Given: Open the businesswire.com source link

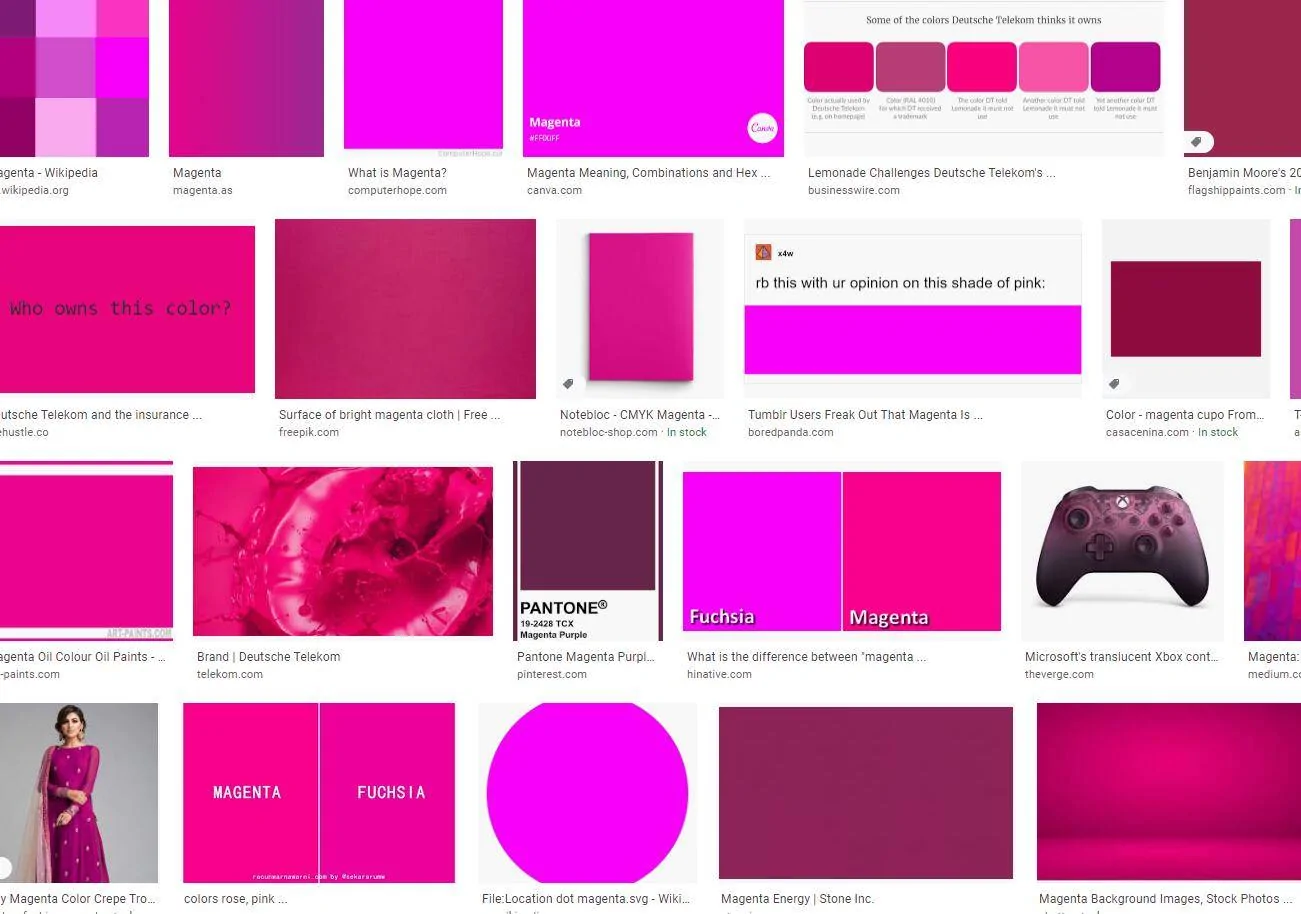Looking at the screenshot, I should [x=854, y=190].
